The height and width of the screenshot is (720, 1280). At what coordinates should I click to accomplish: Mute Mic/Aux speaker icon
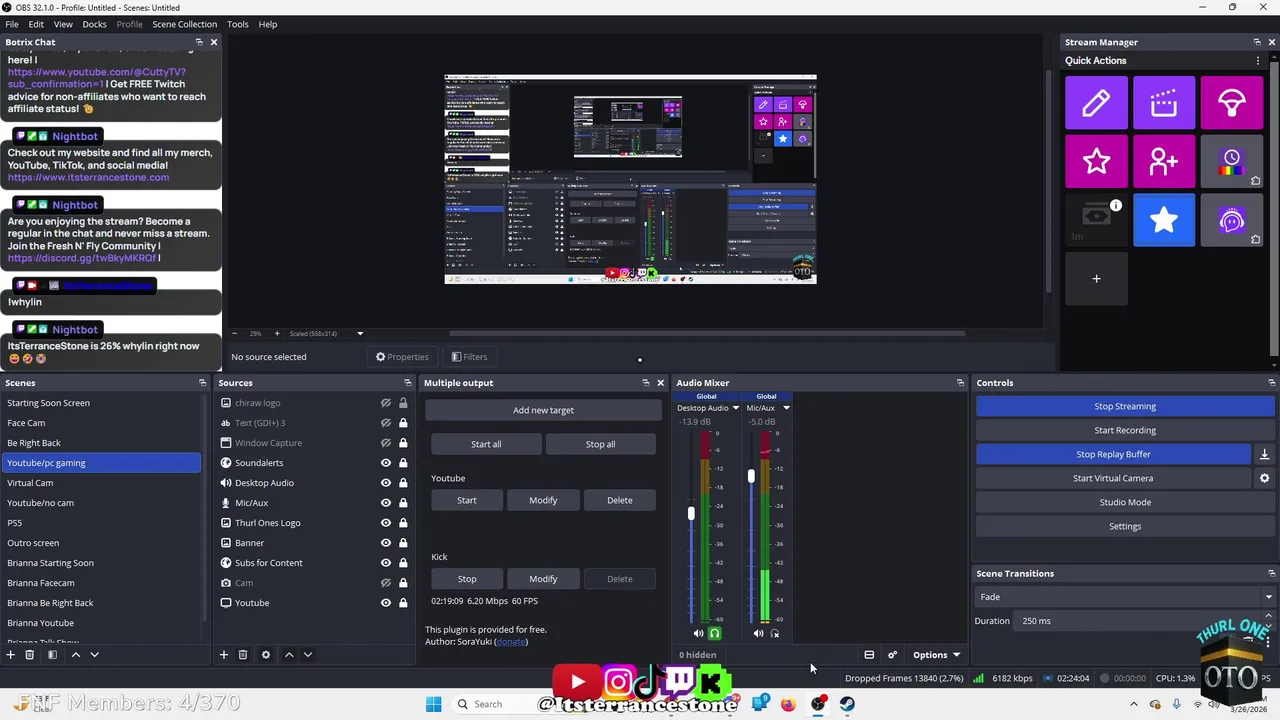tap(758, 633)
